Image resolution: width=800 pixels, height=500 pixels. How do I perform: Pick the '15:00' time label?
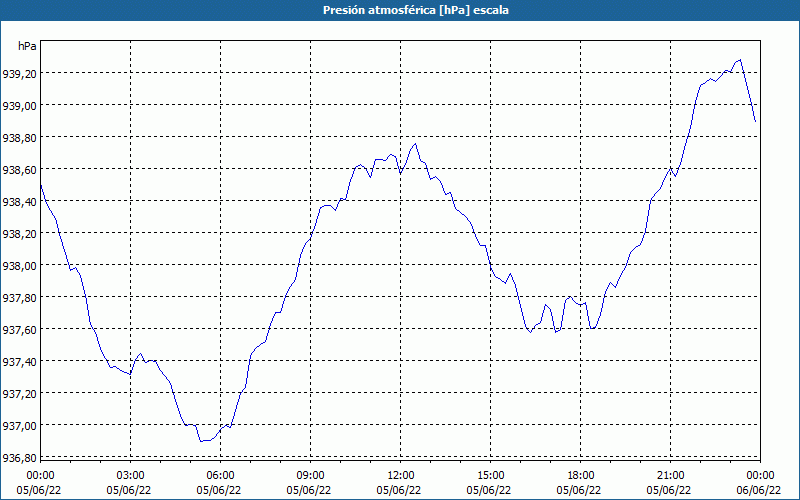coord(491,476)
